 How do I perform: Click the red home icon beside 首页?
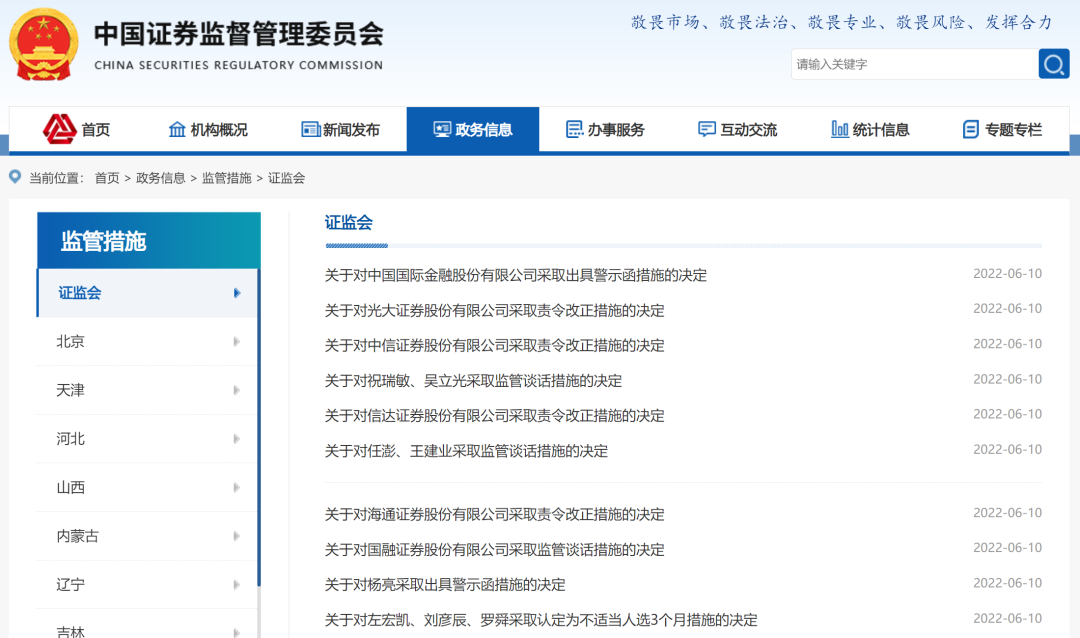(60, 129)
